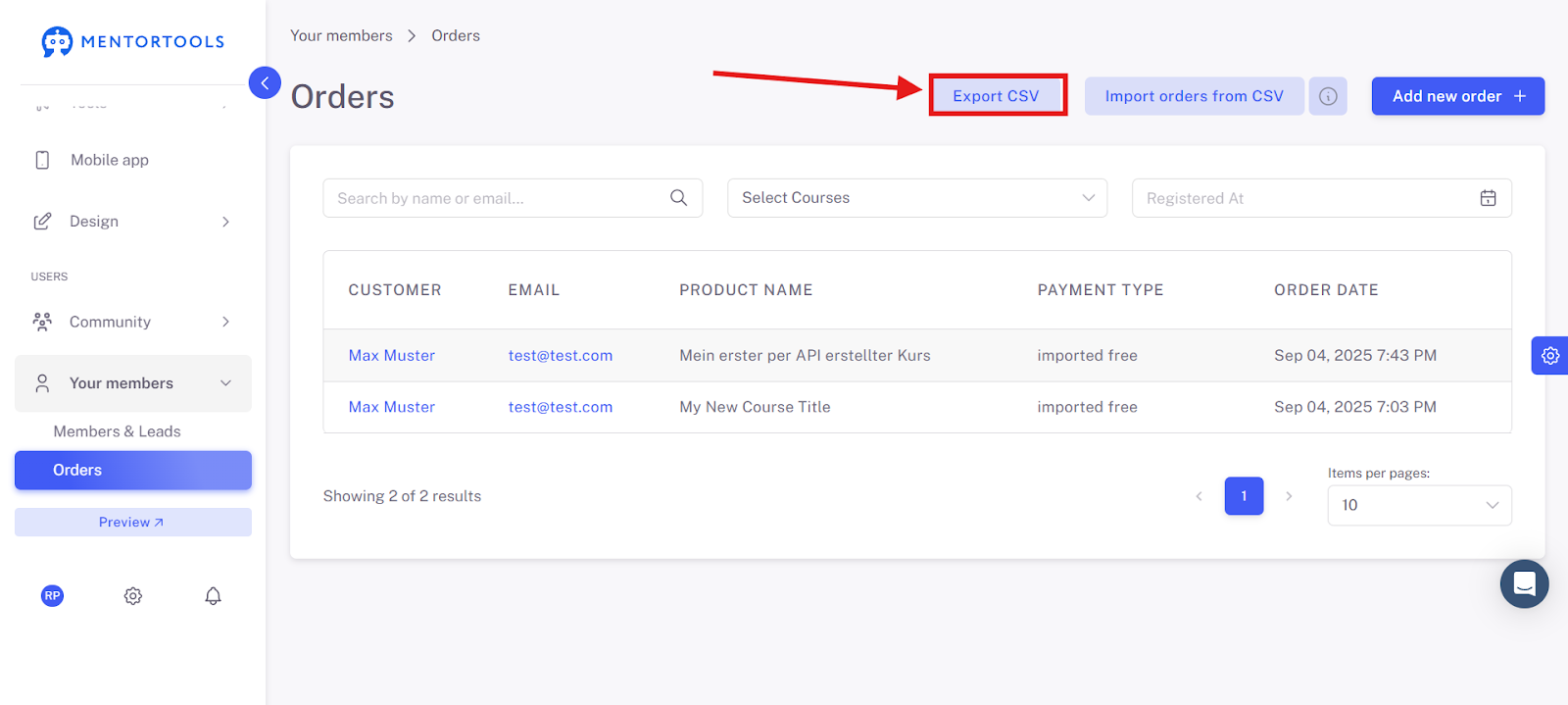The width and height of the screenshot is (1568, 705).
Task: Expand the Community submenu chevron
Action: [x=225, y=322]
